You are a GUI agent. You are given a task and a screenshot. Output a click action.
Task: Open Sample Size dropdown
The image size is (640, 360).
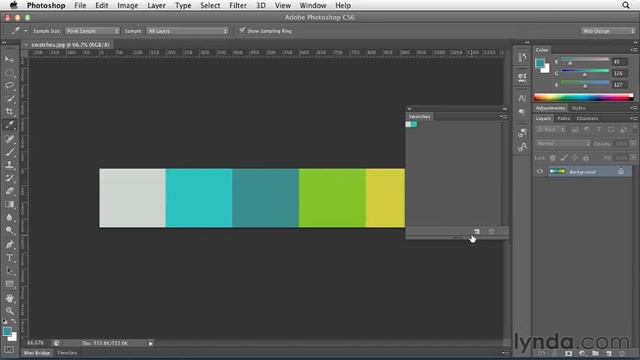click(x=92, y=31)
